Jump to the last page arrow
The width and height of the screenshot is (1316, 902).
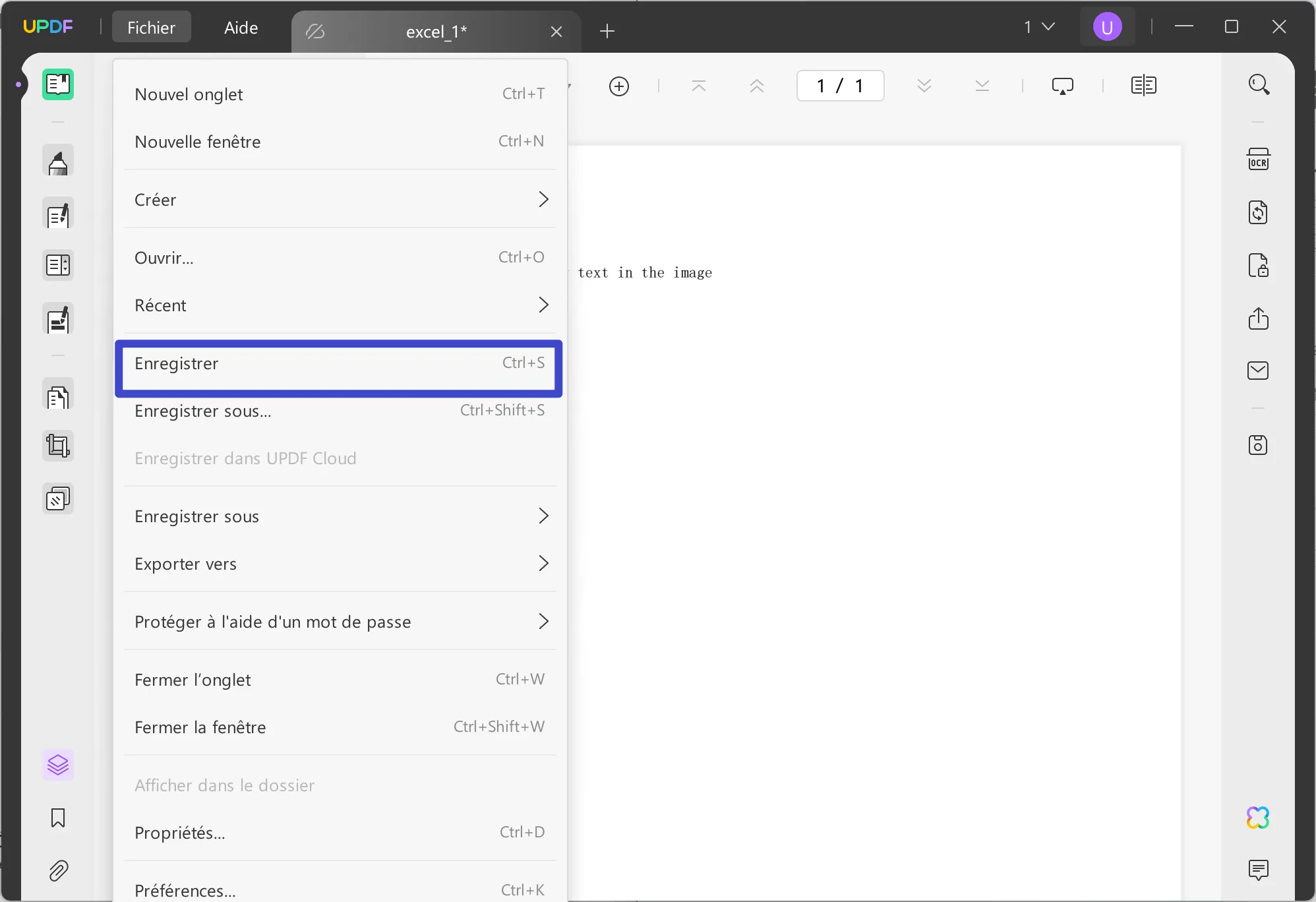click(982, 86)
